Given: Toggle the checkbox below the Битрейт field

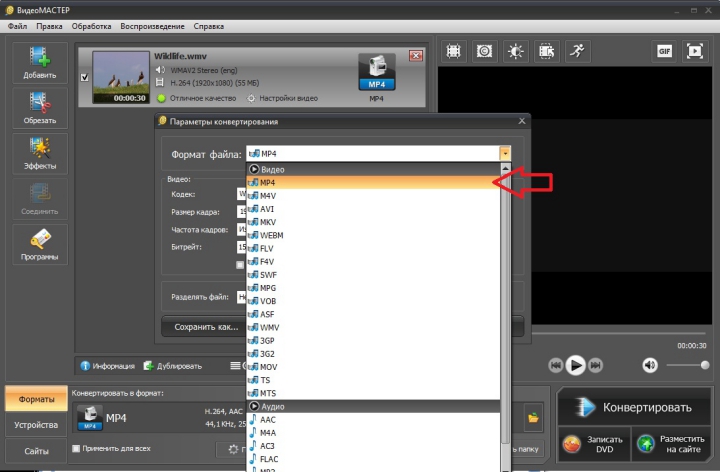Looking at the screenshot, I should click(x=240, y=265).
